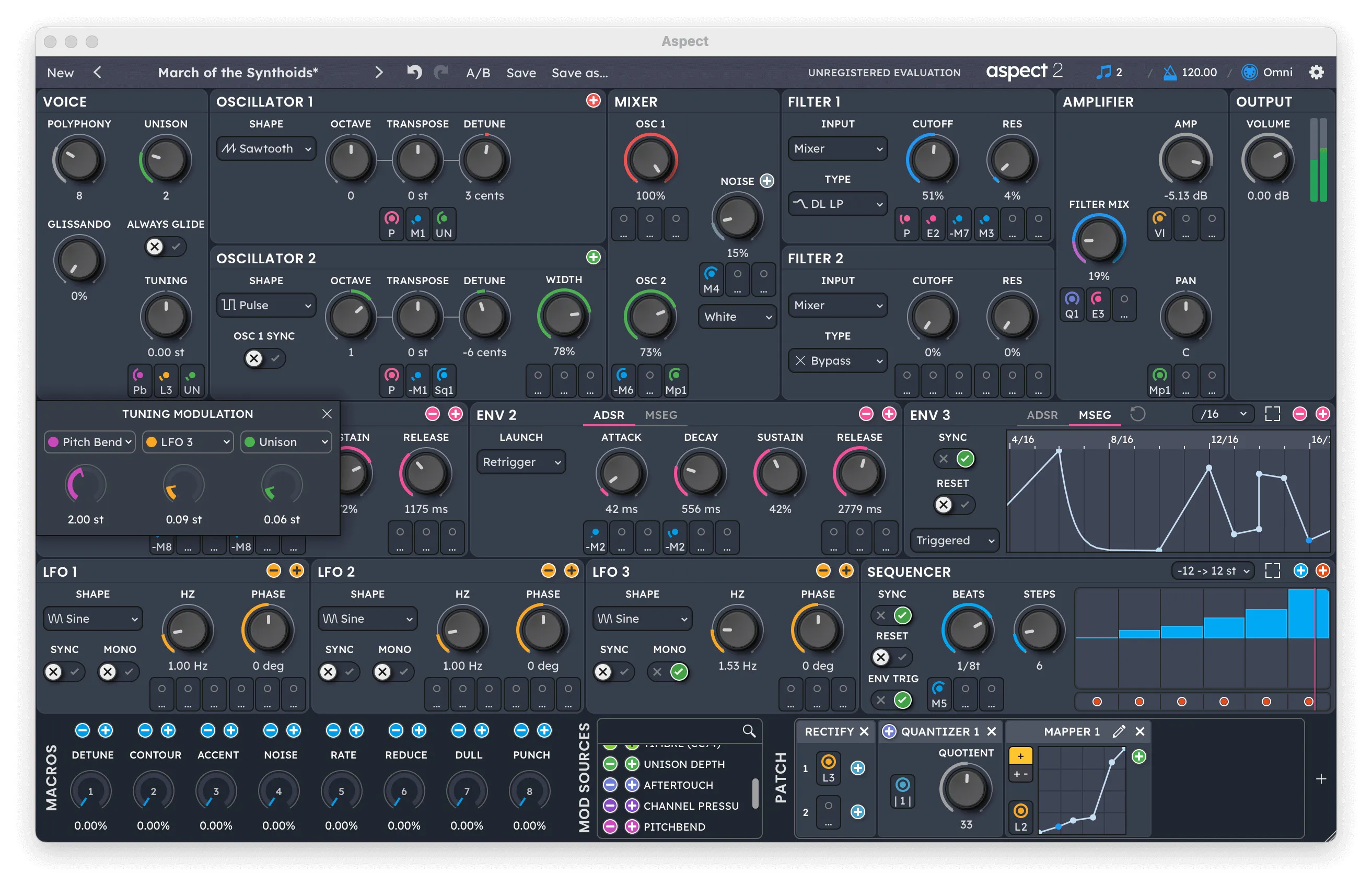
Task: Open the White noise type dropdown
Action: 737,317
